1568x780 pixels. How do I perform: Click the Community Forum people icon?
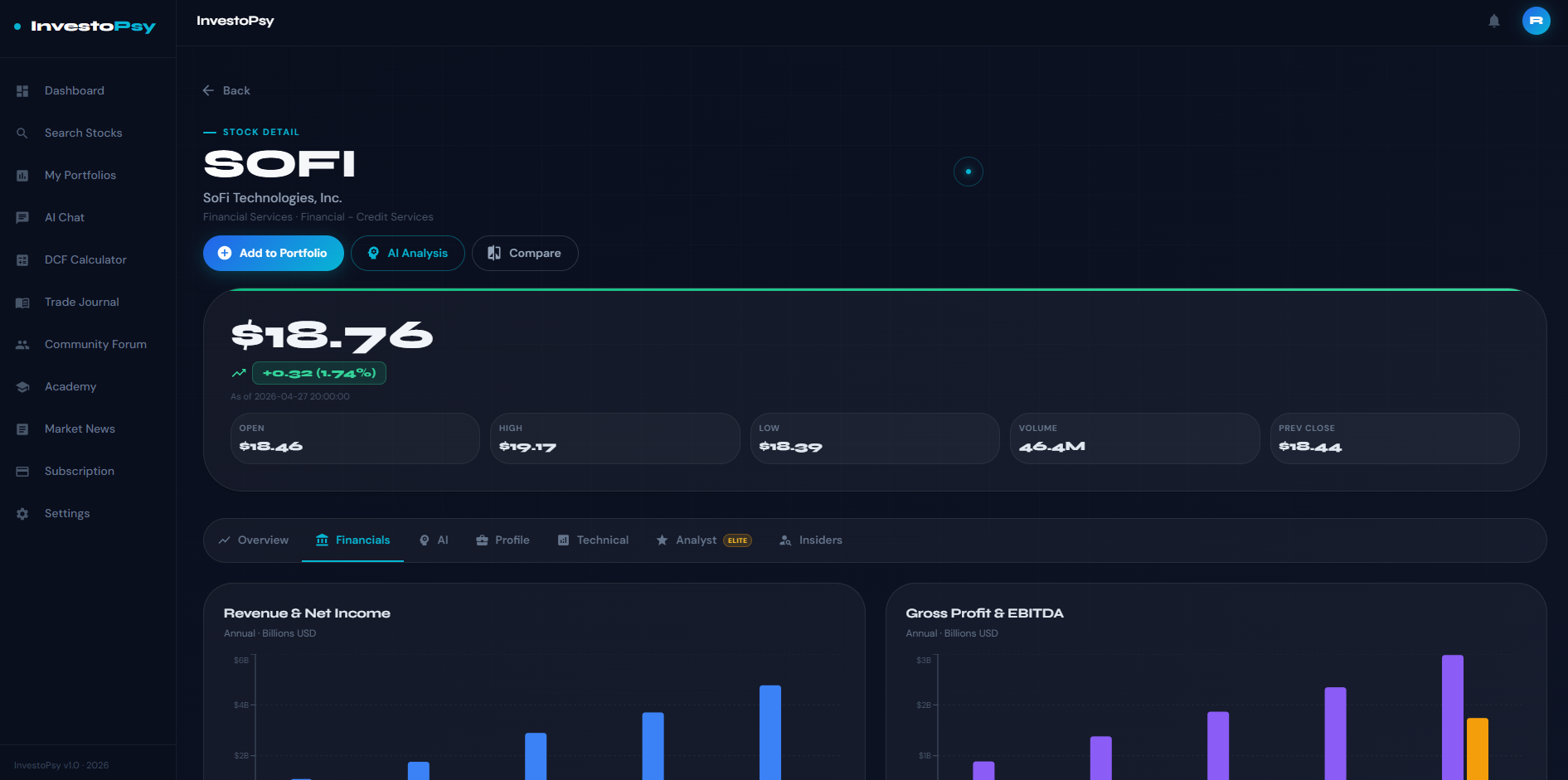tap(22, 345)
